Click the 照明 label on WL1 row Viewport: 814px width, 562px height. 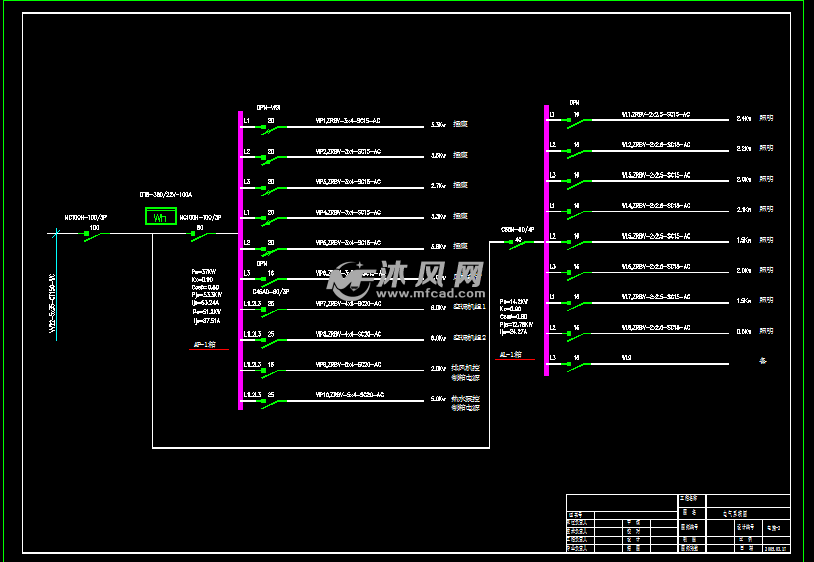pos(766,118)
